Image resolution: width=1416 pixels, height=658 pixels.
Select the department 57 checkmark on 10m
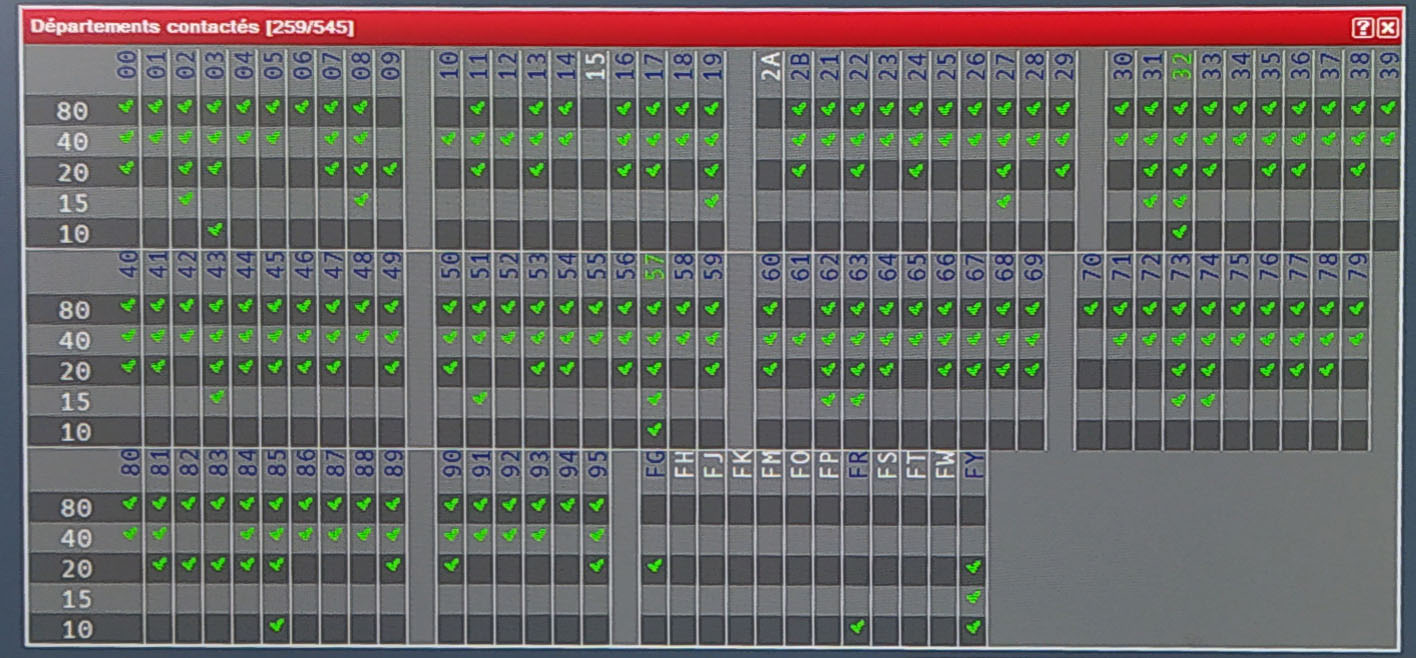pos(654,430)
